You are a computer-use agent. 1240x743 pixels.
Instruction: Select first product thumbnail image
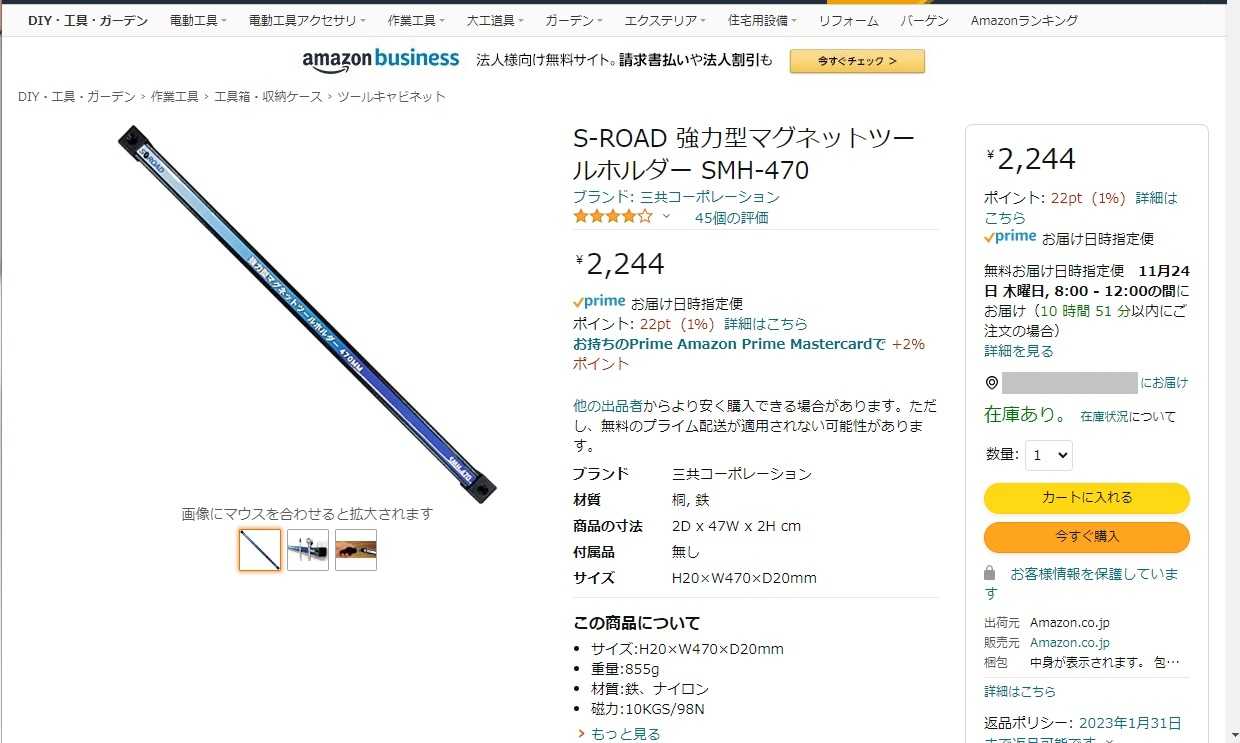click(260, 550)
